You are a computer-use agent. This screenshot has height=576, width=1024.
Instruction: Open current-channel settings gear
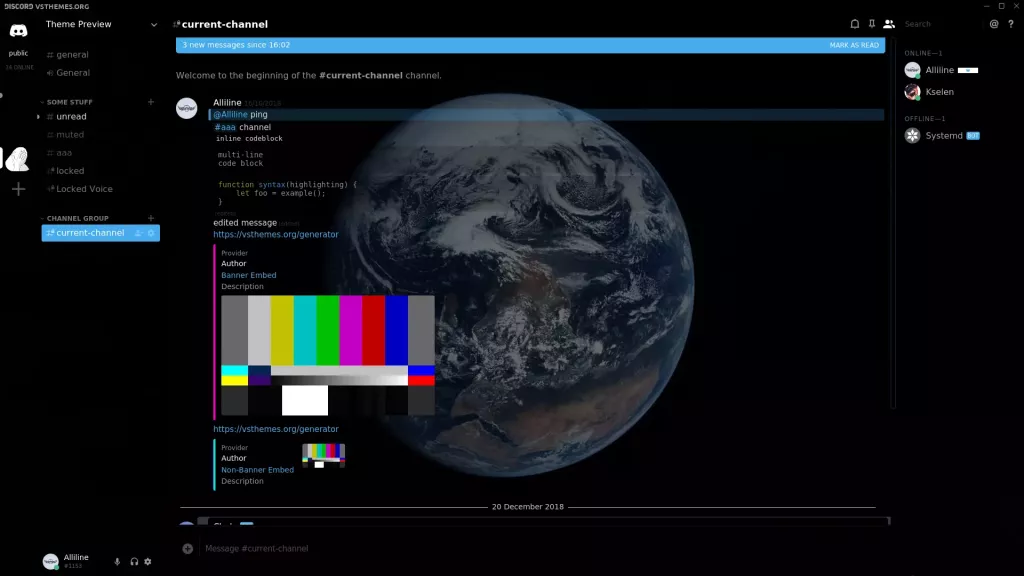[150, 232]
